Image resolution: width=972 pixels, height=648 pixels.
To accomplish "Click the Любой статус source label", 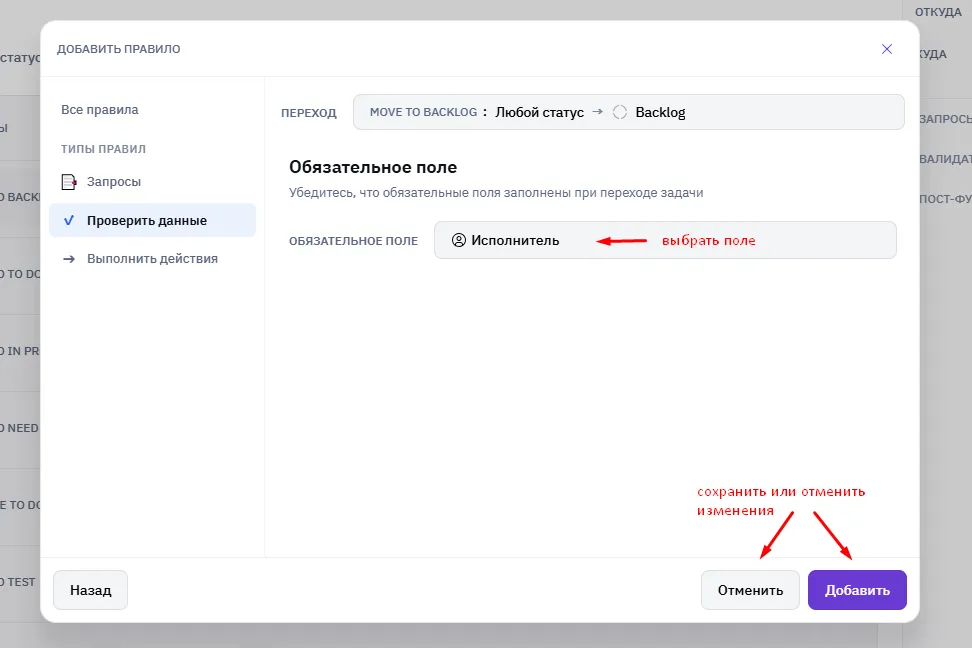I will point(539,112).
